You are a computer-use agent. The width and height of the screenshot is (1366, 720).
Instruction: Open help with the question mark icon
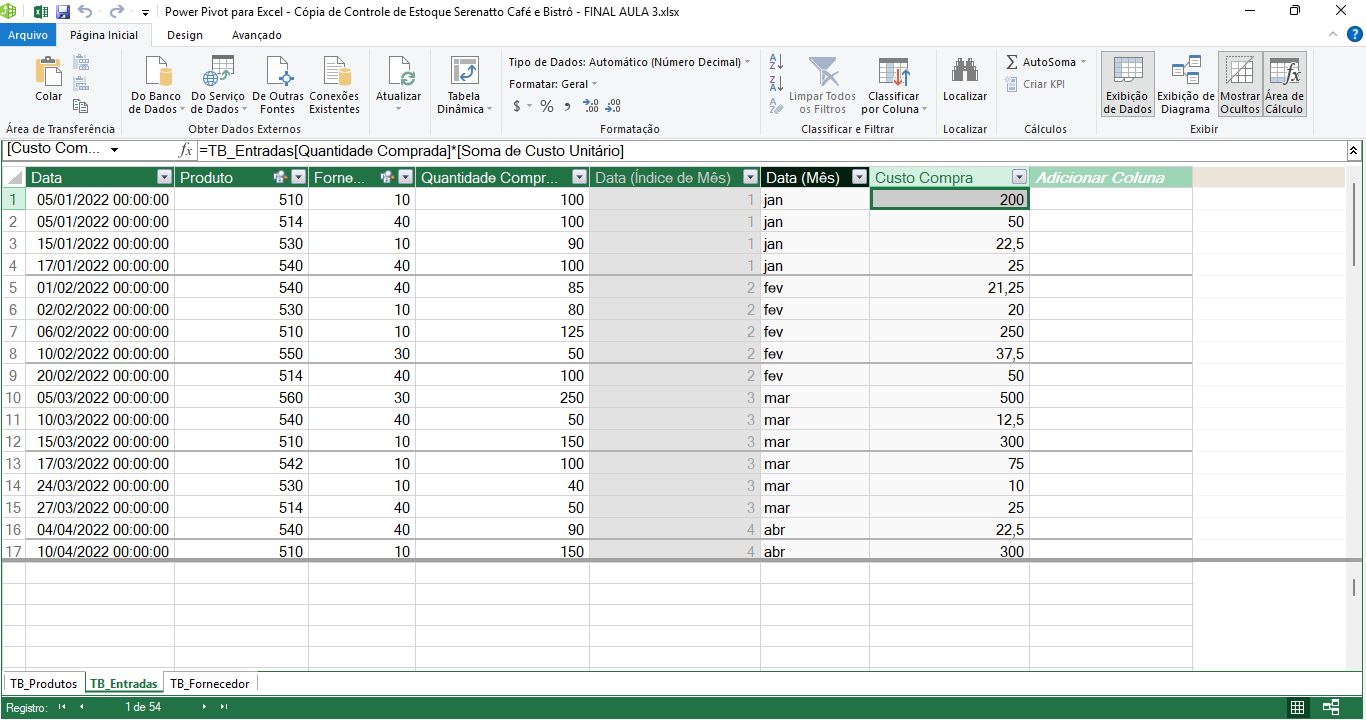tap(1355, 35)
